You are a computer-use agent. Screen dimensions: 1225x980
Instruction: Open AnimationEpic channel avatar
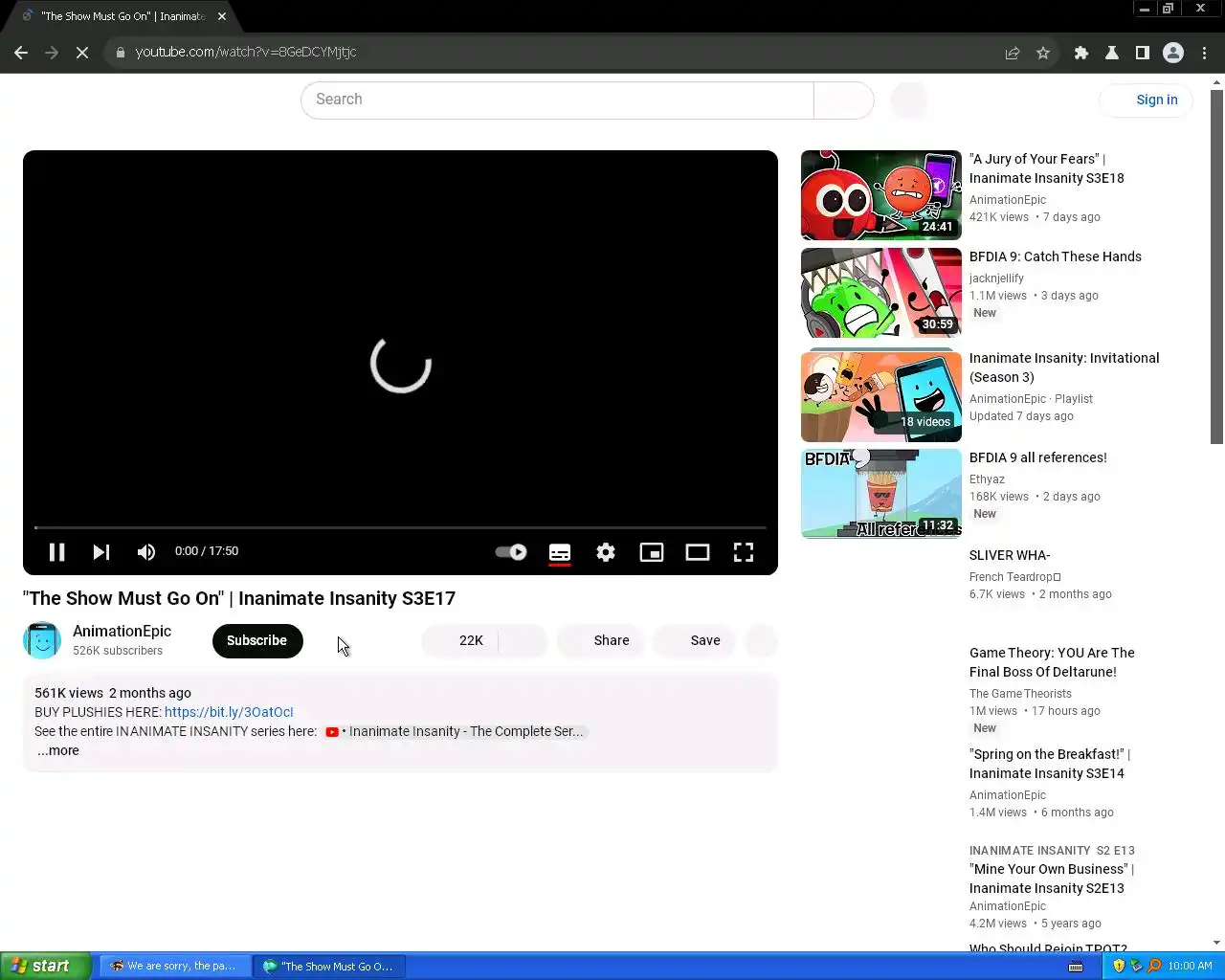pos(42,640)
